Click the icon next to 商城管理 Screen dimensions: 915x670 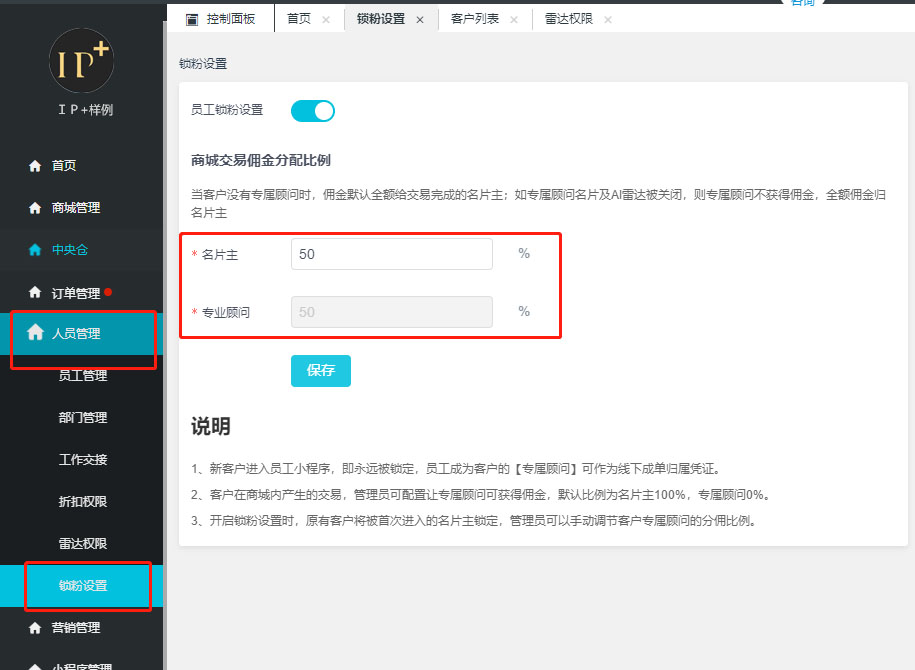click(x=35, y=208)
